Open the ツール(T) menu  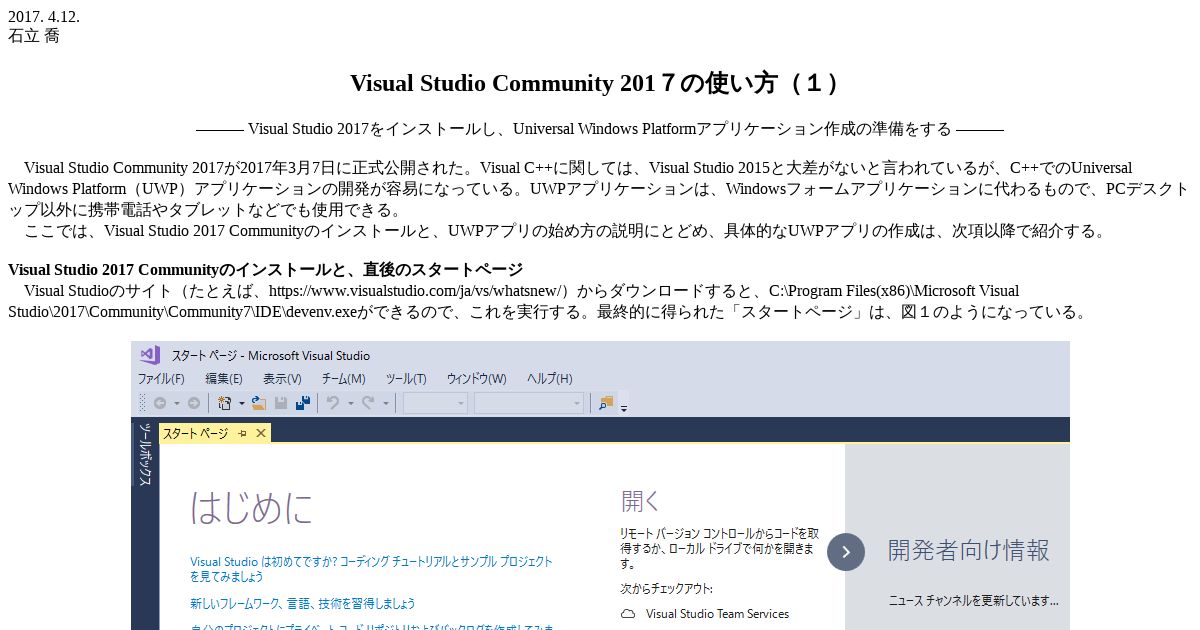pos(406,379)
